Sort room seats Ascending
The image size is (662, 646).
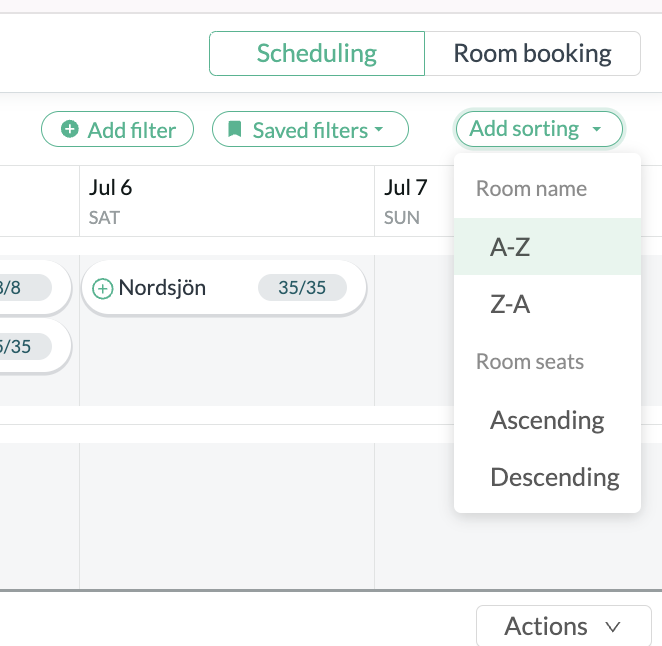tap(547, 420)
